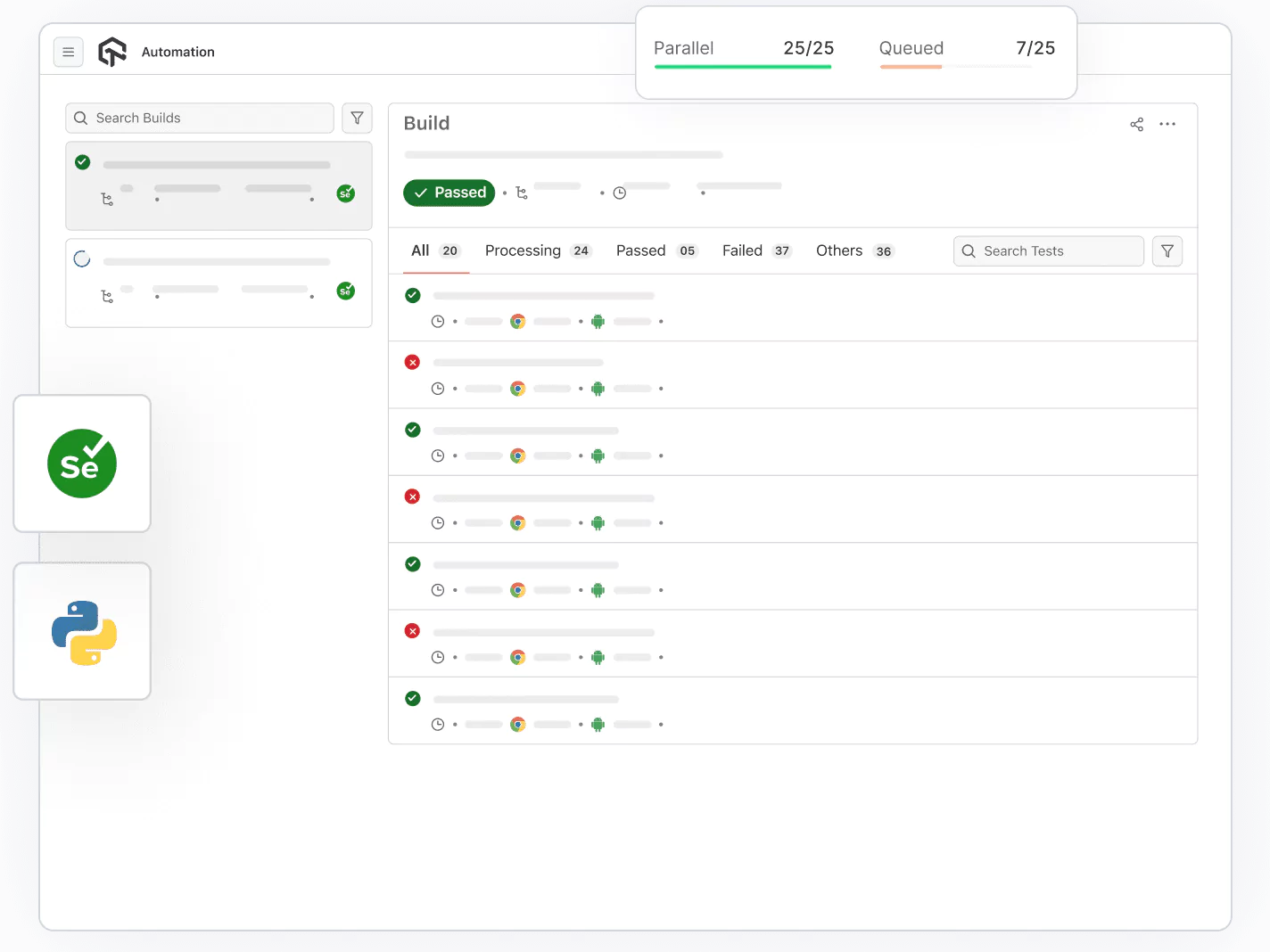This screenshot has width=1270, height=952.
Task: Click the Automation logo icon in header
Action: pos(112,53)
